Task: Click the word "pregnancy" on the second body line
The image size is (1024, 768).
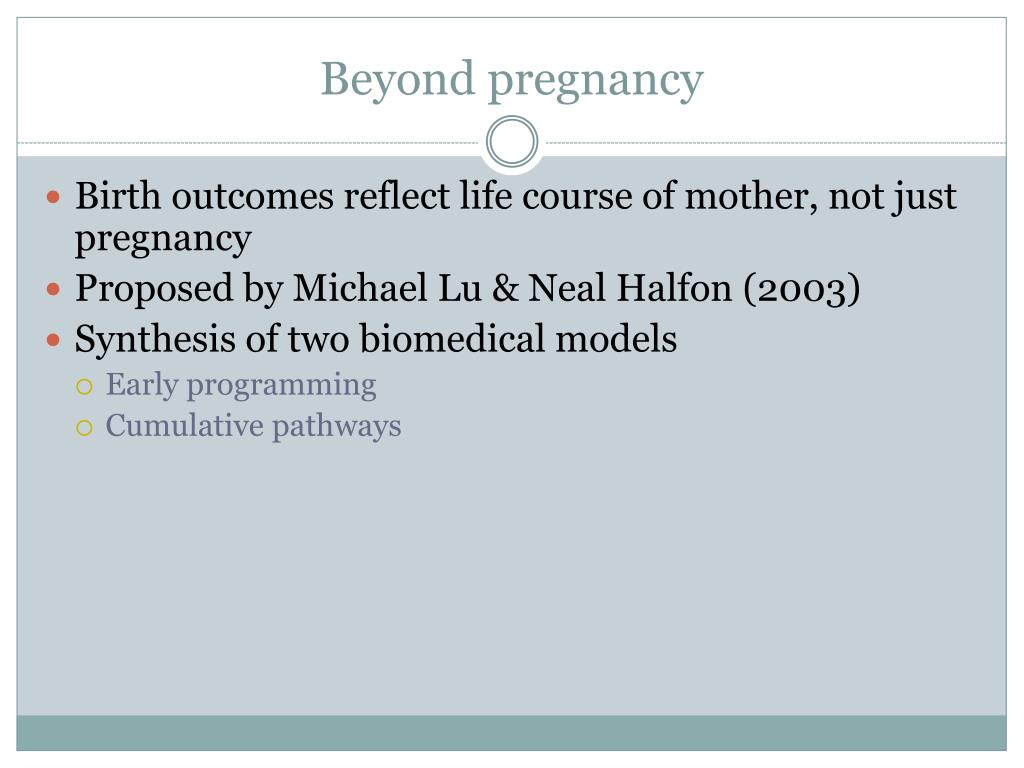Action: click(163, 239)
